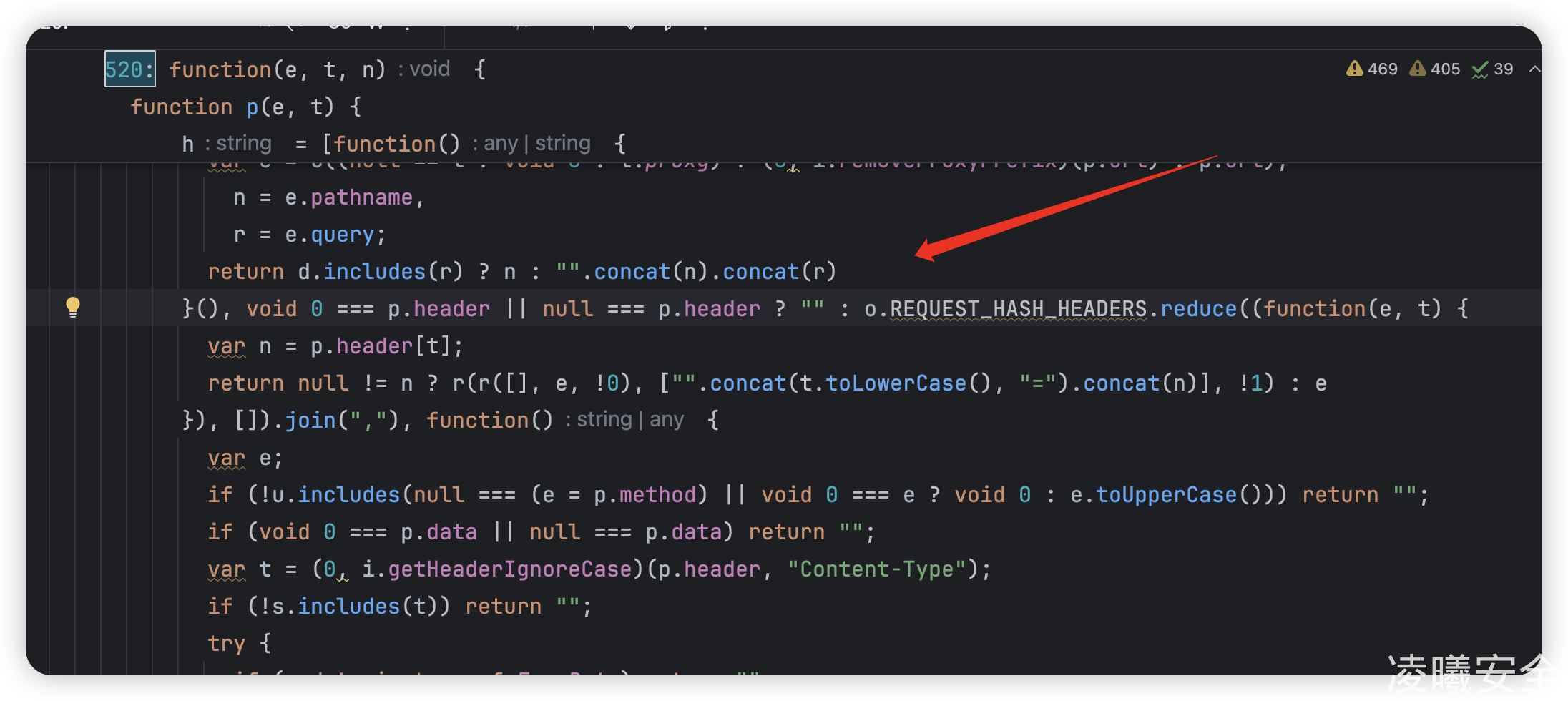Click sticky header 'function p(e, t)'
Viewport: 1568px width, 701px height.
[x=245, y=107]
